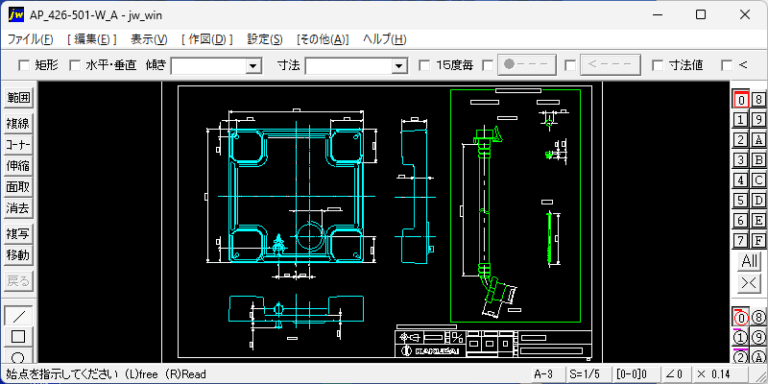Click layer button 4 in the square layer grid
This screenshot has width=768, height=384.
(x=741, y=180)
